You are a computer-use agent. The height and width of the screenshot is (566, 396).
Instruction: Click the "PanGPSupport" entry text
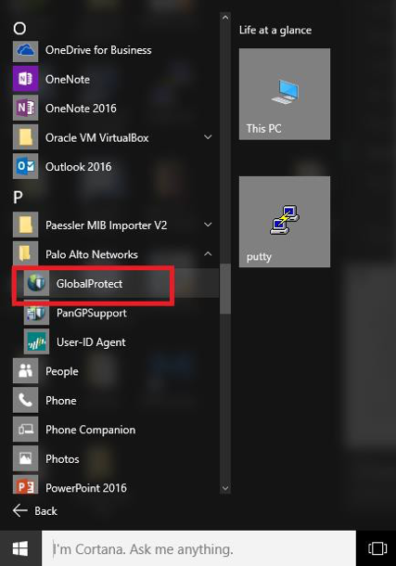tap(91, 313)
